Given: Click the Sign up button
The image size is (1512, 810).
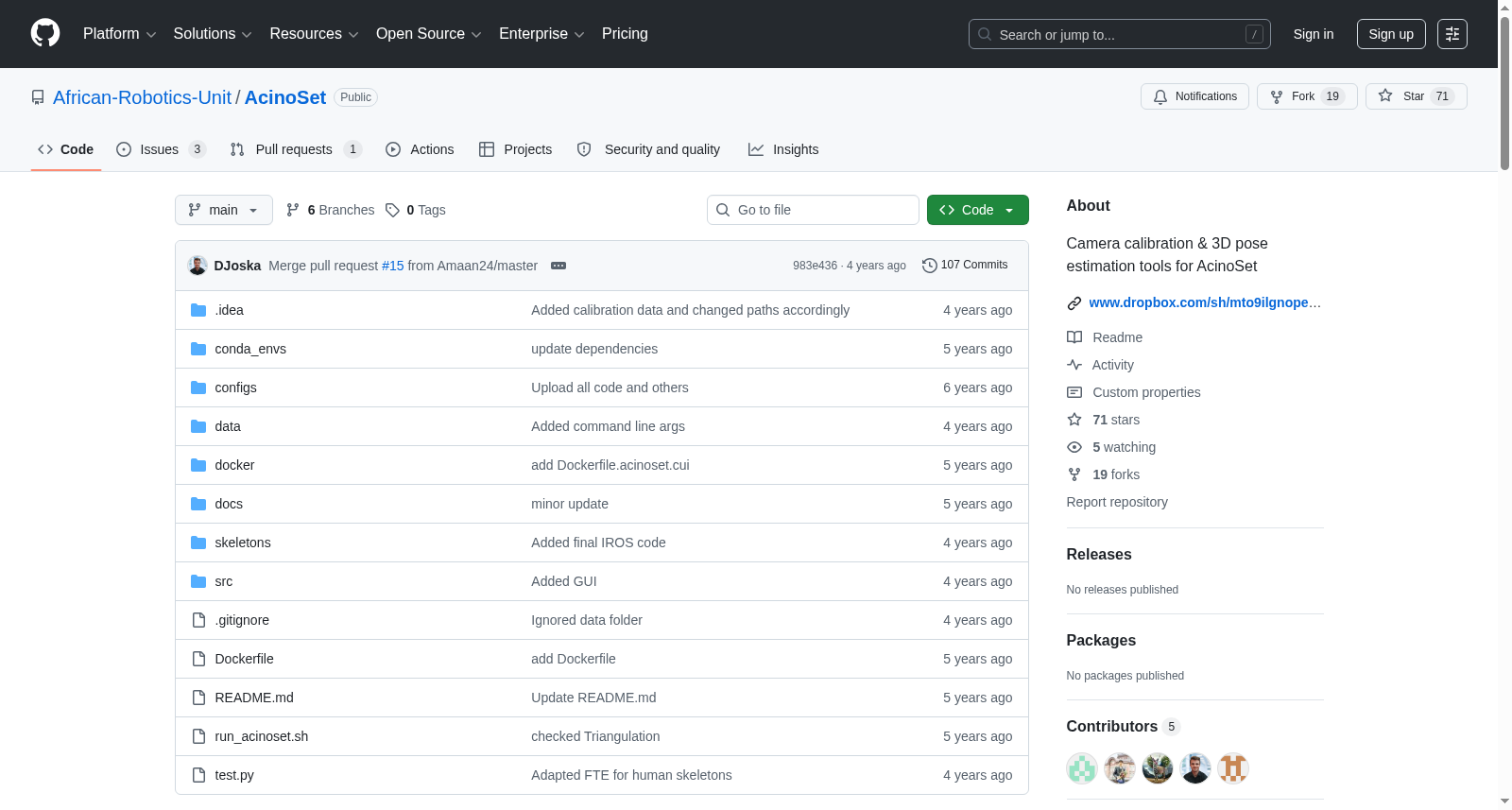Looking at the screenshot, I should point(1391,34).
